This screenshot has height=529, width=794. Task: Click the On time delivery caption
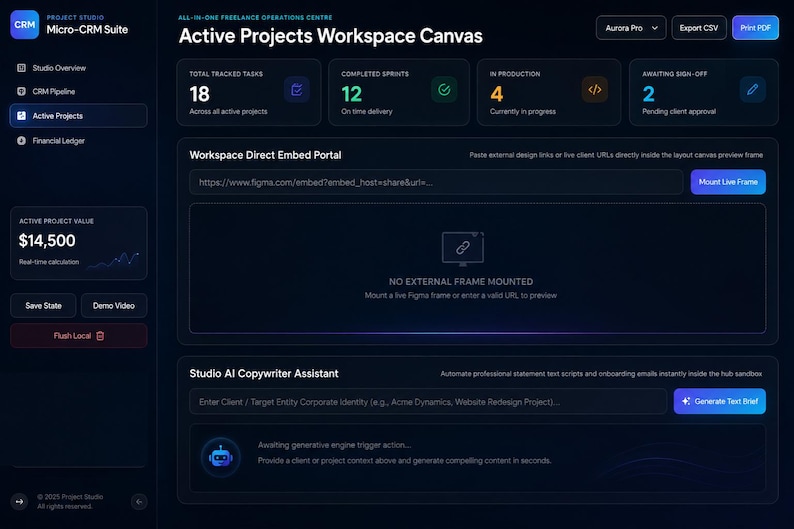367,111
